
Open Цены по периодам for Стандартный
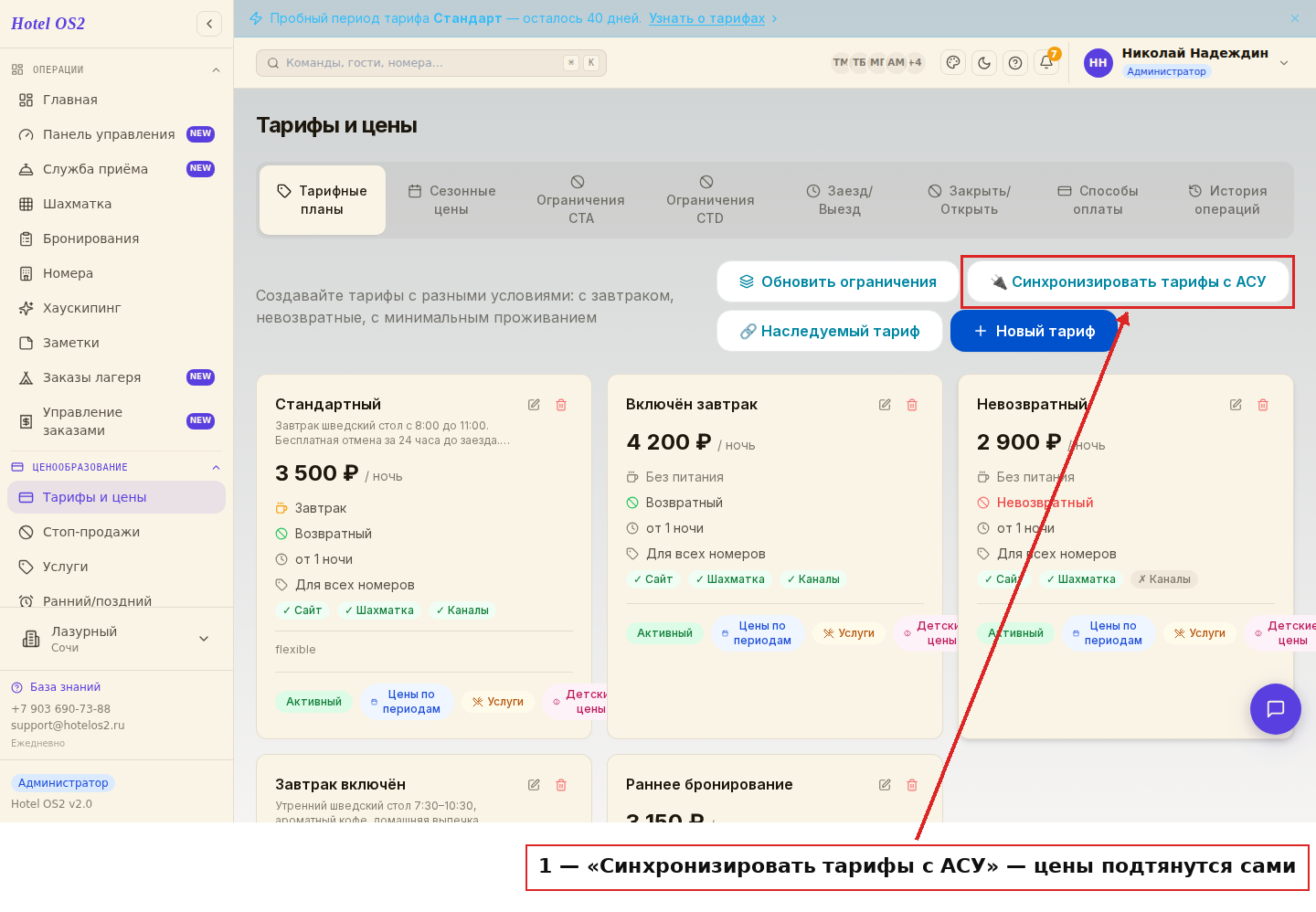(407, 702)
